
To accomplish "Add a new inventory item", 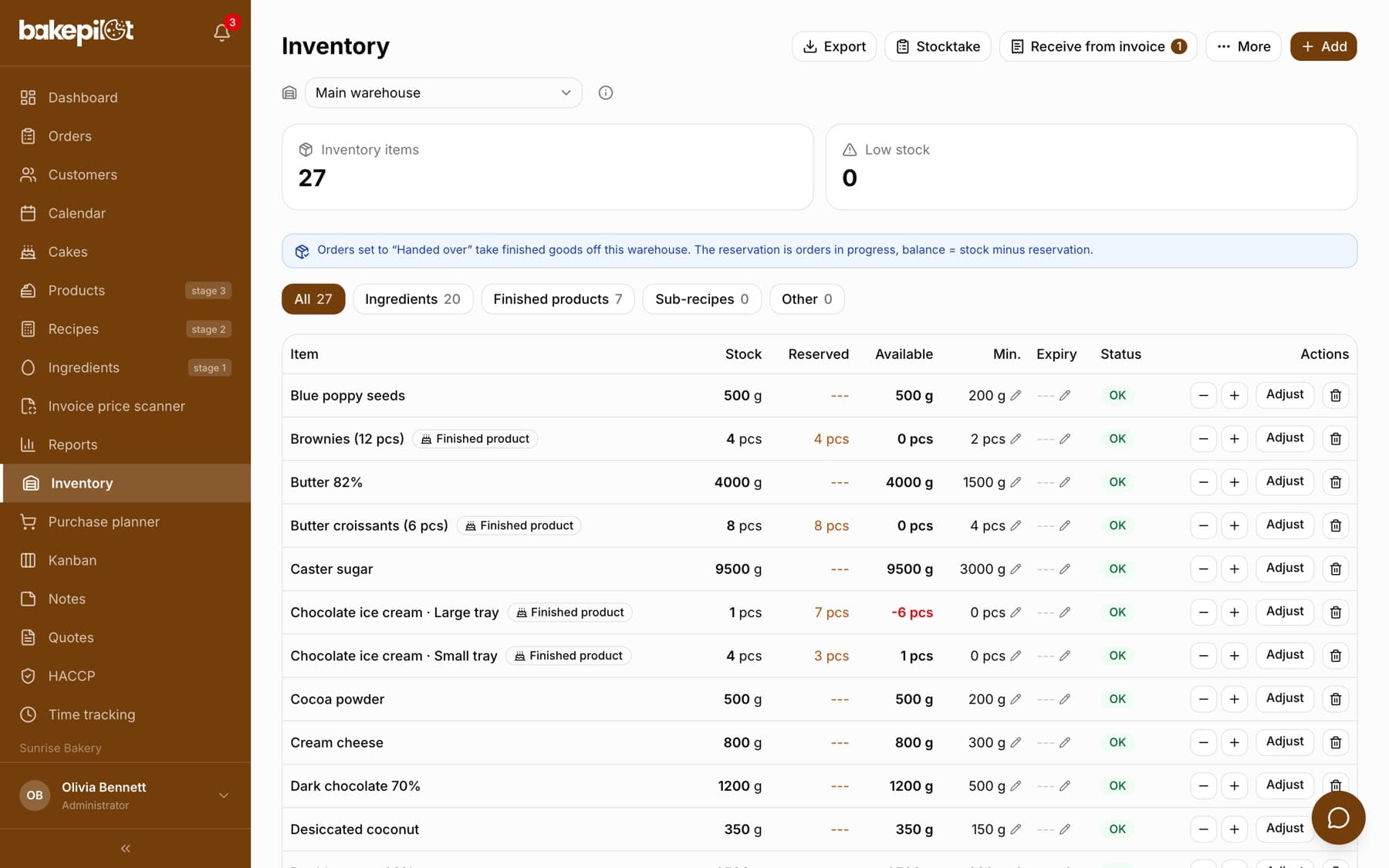I will point(1323,46).
